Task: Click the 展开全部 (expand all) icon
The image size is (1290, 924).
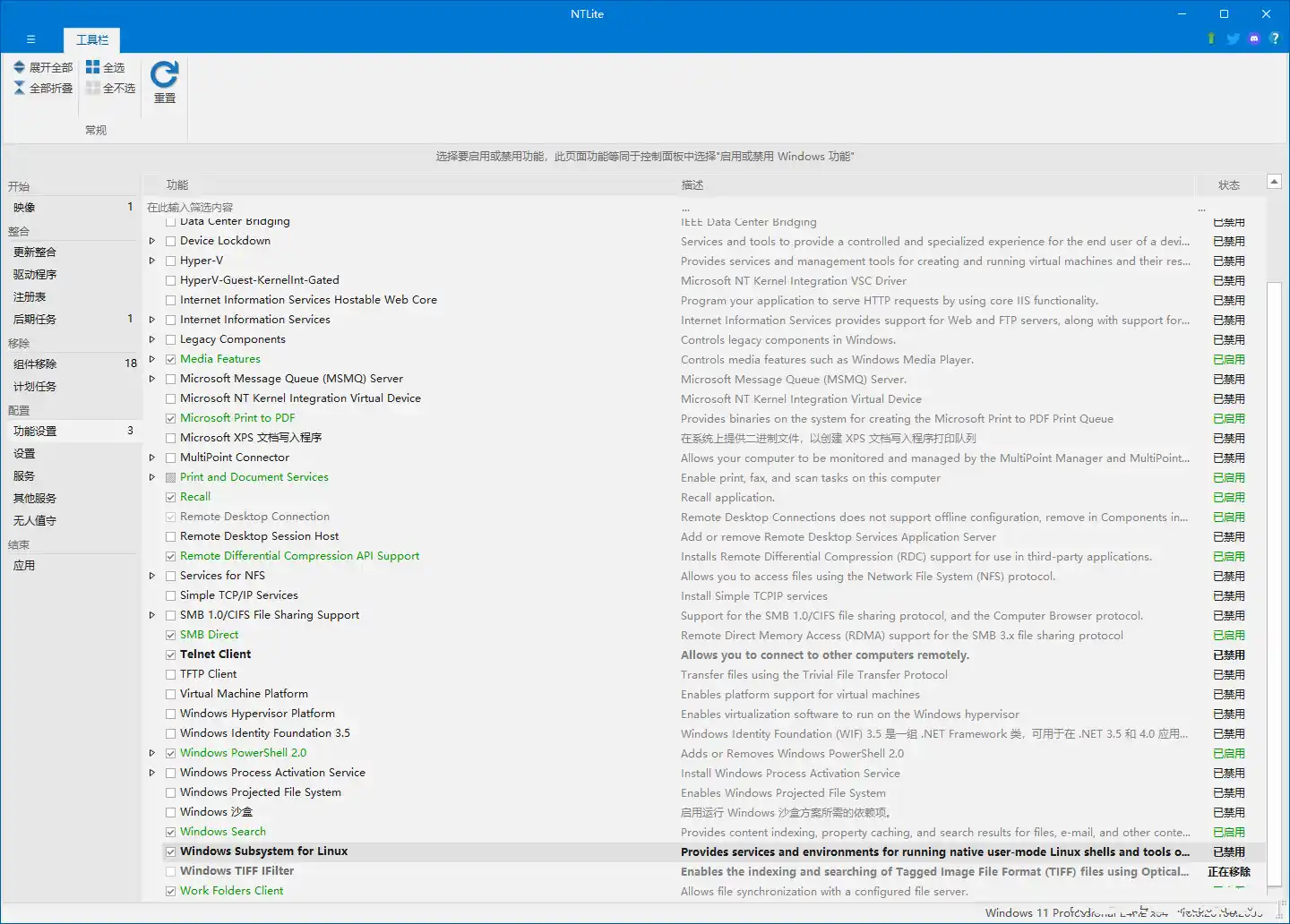Action: [x=20, y=67]
